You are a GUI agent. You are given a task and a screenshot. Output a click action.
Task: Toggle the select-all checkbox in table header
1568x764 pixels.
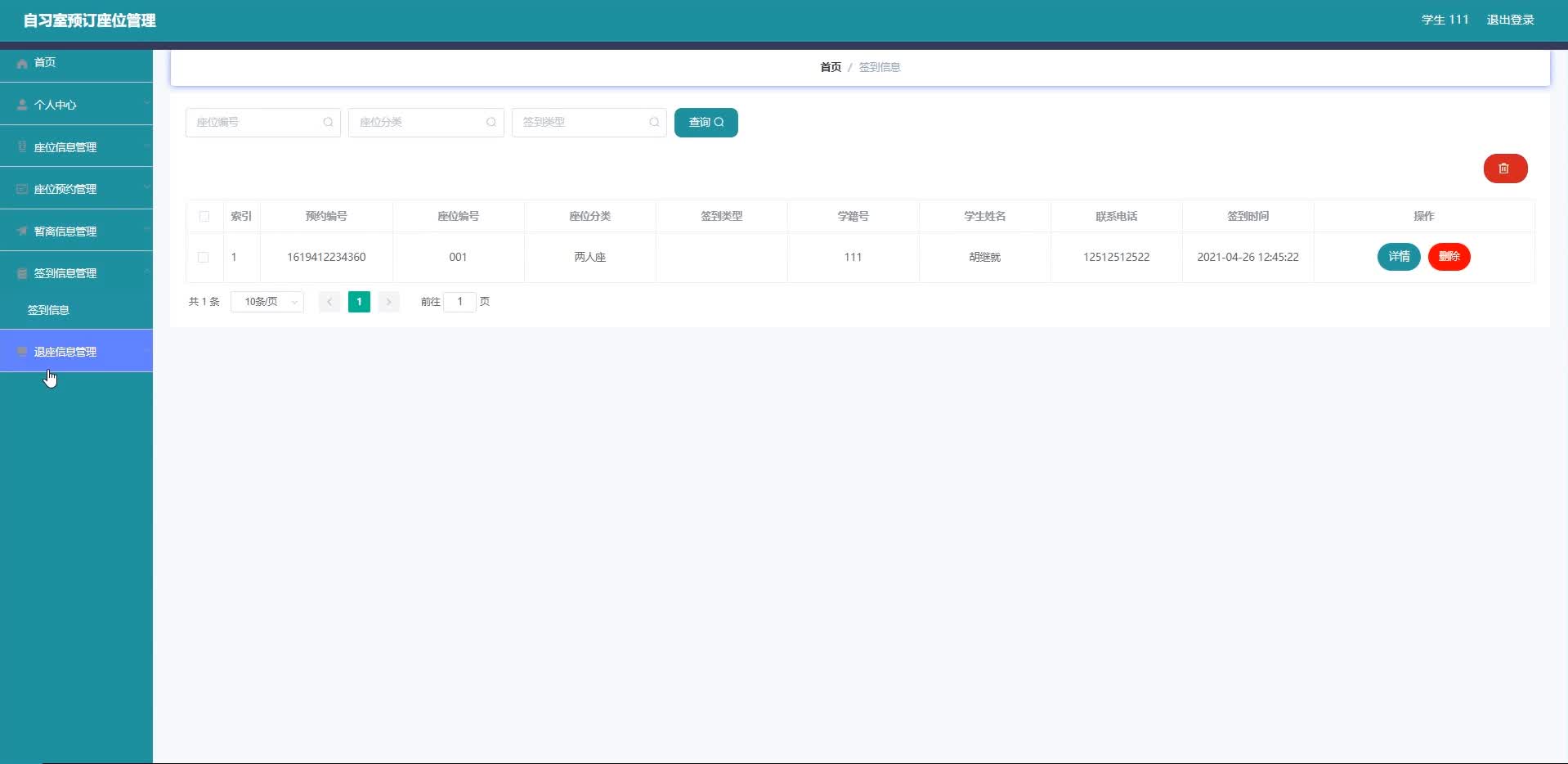tap(204, 217)
